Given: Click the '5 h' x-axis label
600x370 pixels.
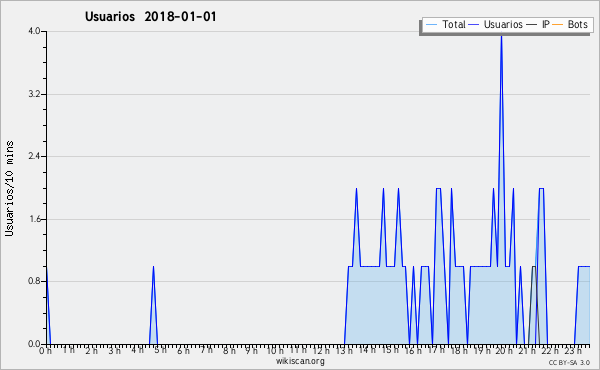Looking at the screenshot, I should click(161, 350).
